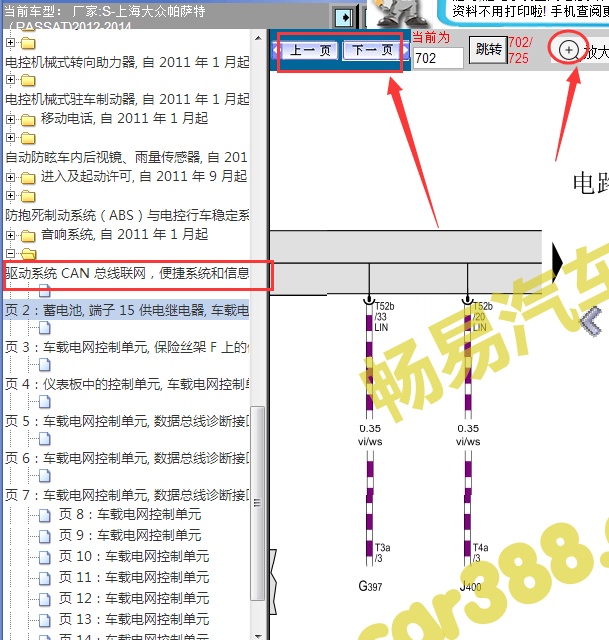Click page icon of 页 9
This screenshot has height=640, width=609.
44,536
